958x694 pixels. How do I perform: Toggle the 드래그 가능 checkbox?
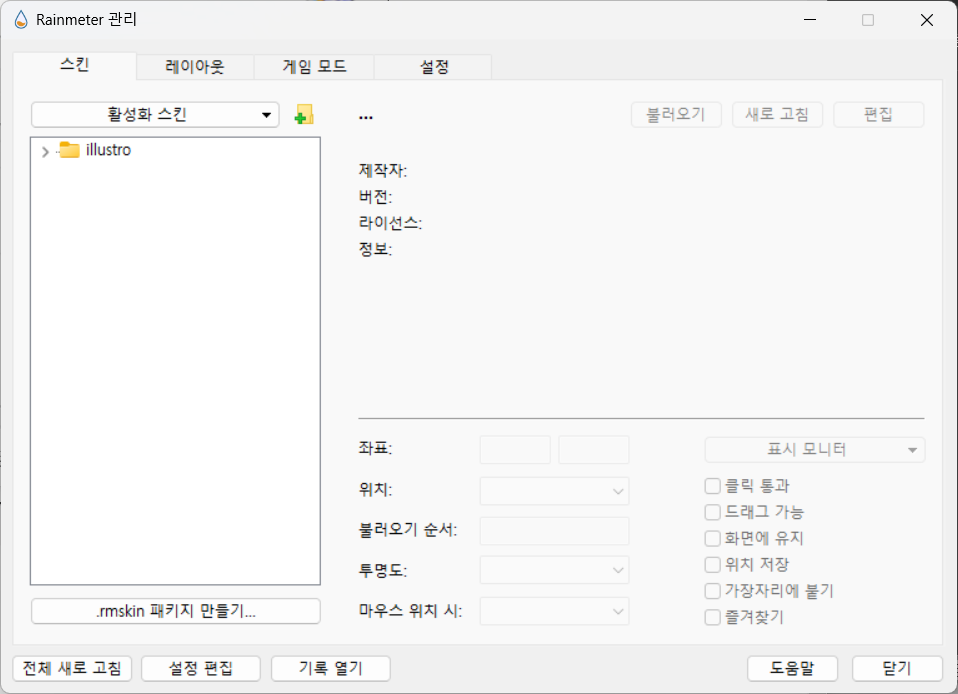[x=712, y=512]
